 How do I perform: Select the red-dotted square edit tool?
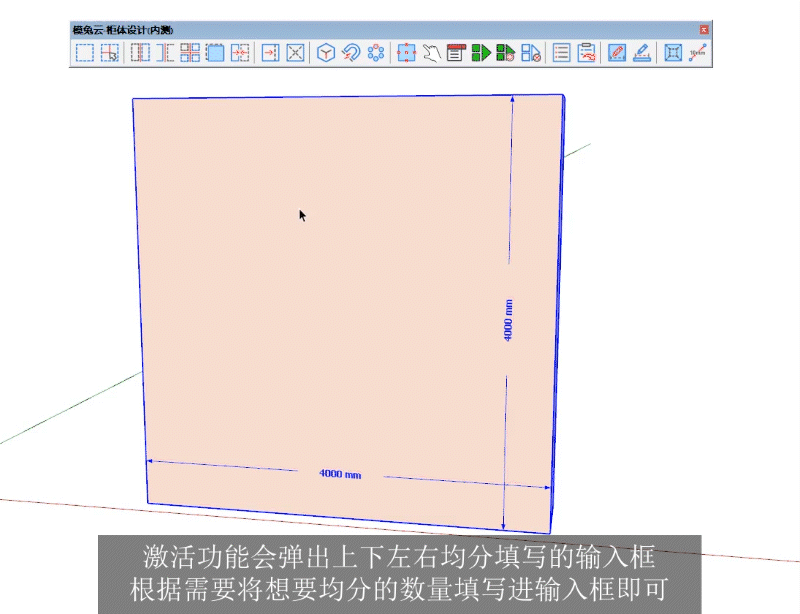tap(406, 53)
